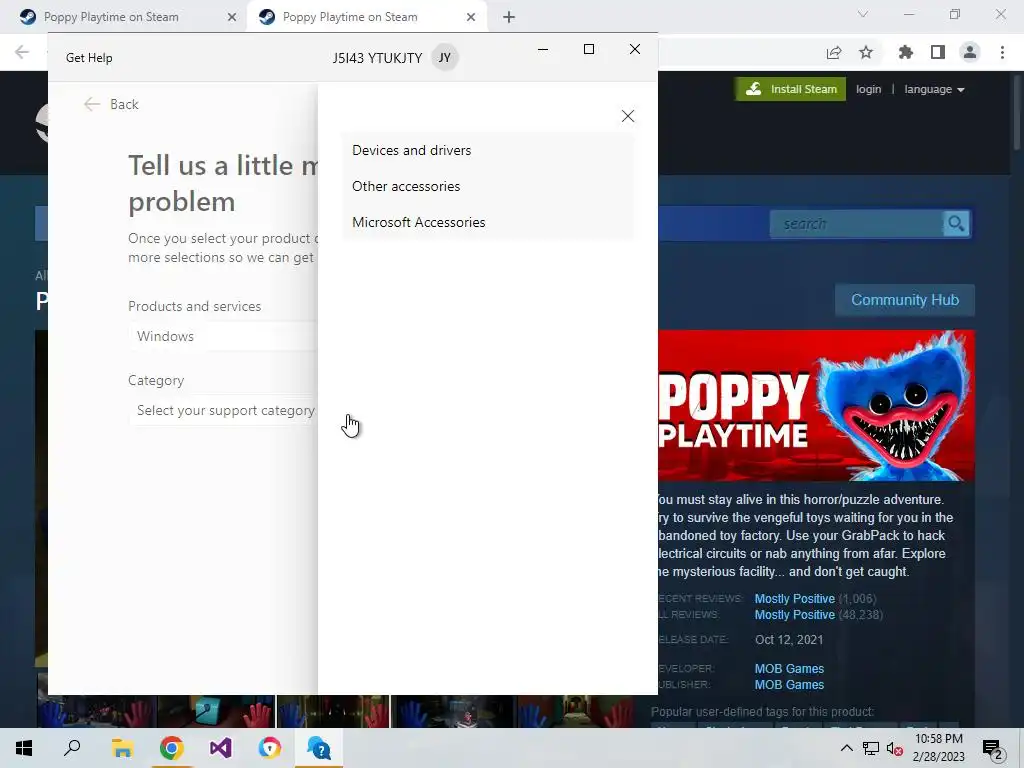1024x768 pixels.
Task: Open File Explorer from the taskbar
Action: (122, 748)
